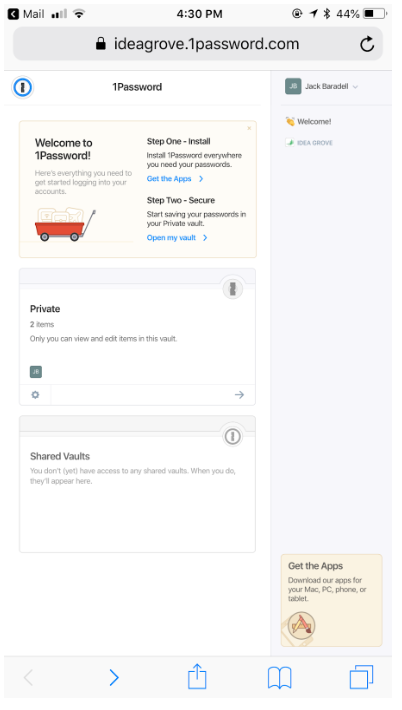Reload the page with the refresh icon
402x710 pixels.
tap(367, 44)
